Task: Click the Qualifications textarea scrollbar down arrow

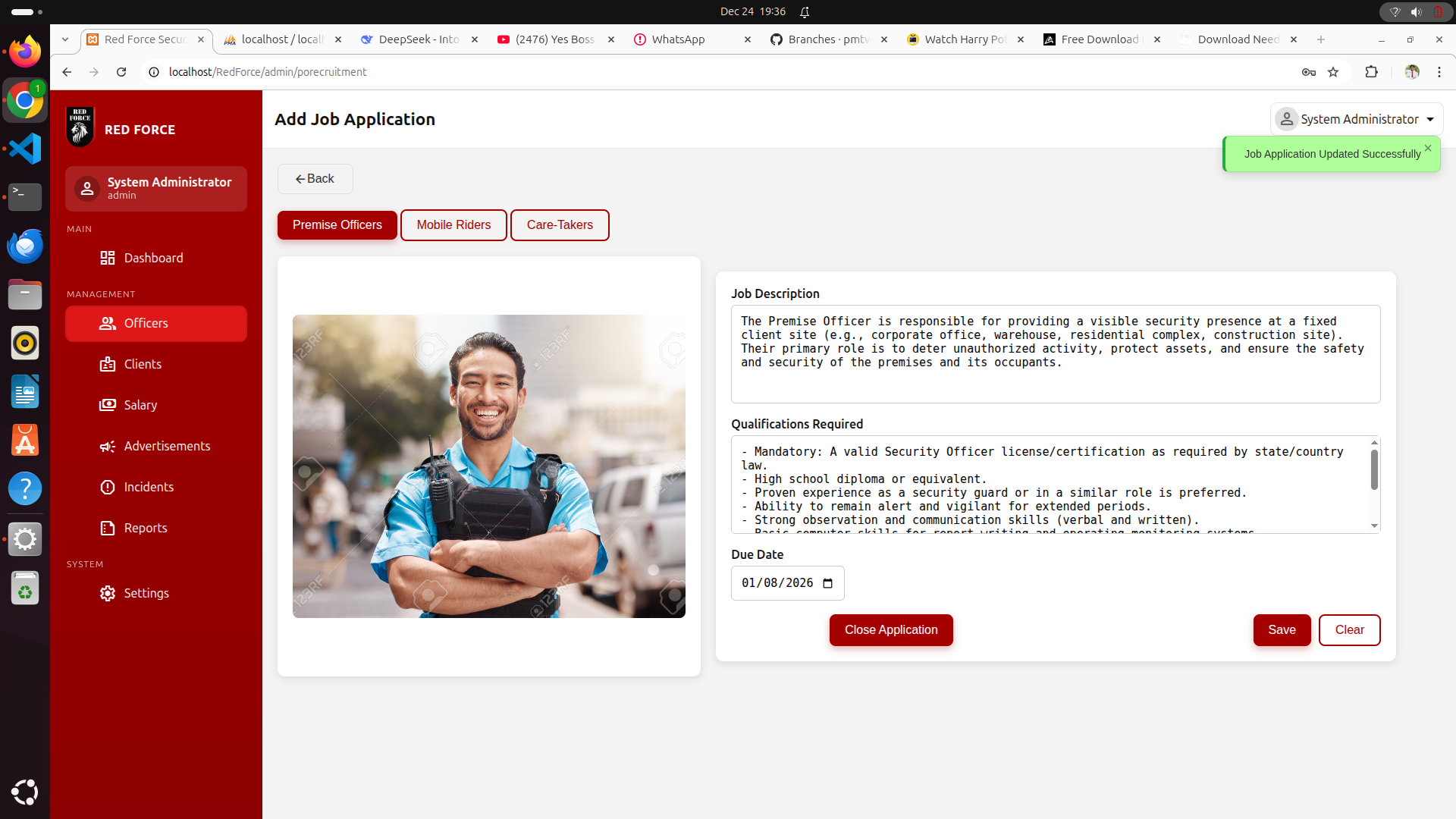Action: pos(1374,526)
